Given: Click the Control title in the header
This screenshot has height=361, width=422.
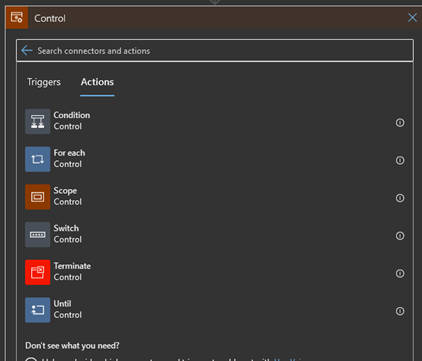Looking at the screenshot, I should click(50, 18).
